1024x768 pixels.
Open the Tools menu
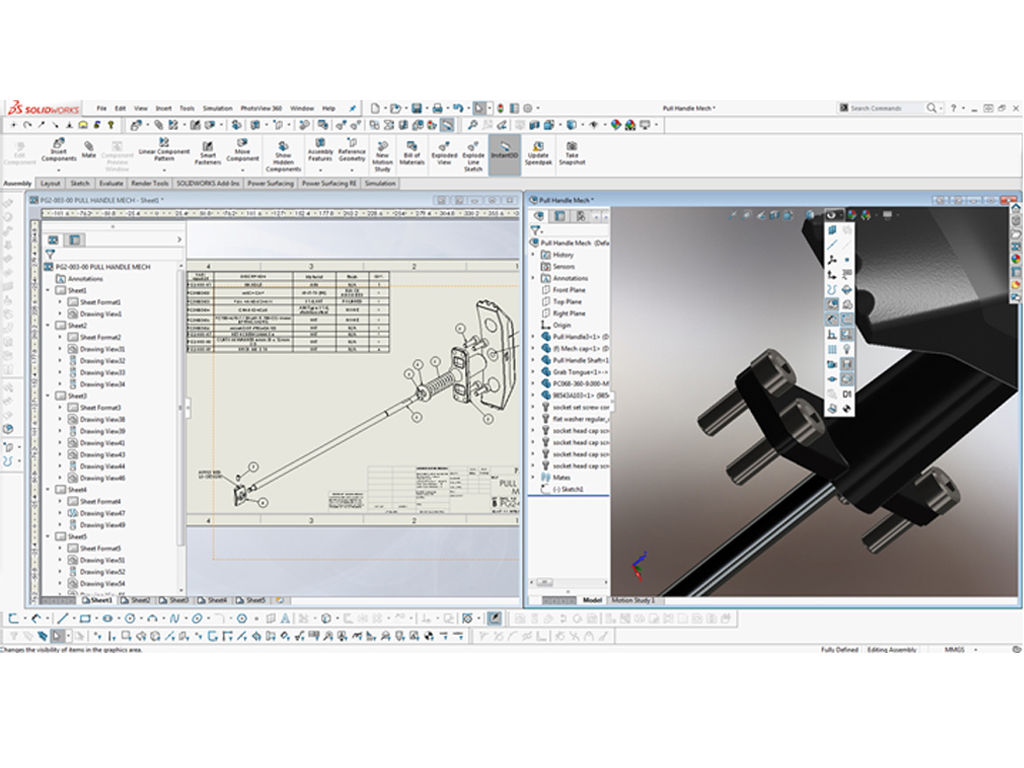(x=187, y=108)
